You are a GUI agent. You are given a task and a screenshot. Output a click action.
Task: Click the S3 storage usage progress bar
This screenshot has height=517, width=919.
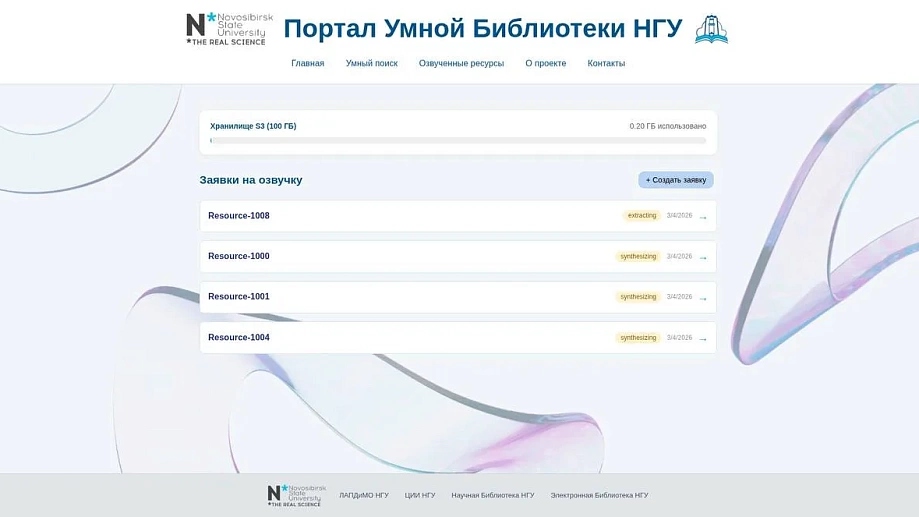point(458,141)
